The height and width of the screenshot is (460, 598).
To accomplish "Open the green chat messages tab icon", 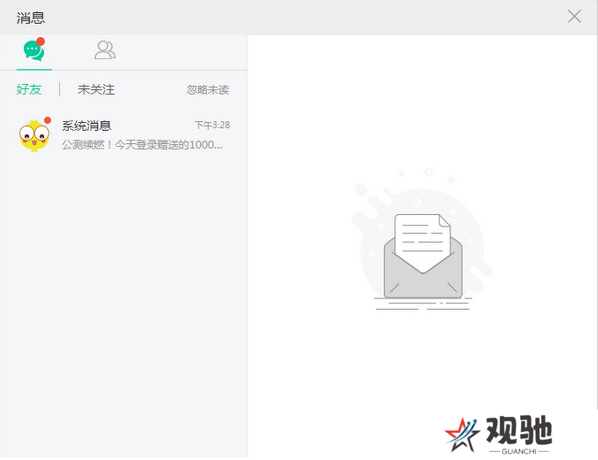I will (34, 51).
